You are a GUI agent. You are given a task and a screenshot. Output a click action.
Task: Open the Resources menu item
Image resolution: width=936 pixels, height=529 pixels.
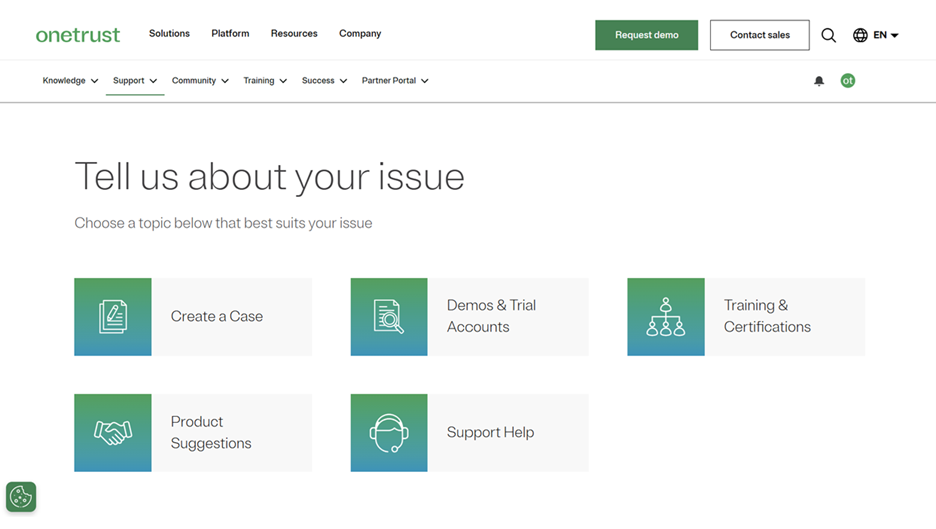[294, 34]
